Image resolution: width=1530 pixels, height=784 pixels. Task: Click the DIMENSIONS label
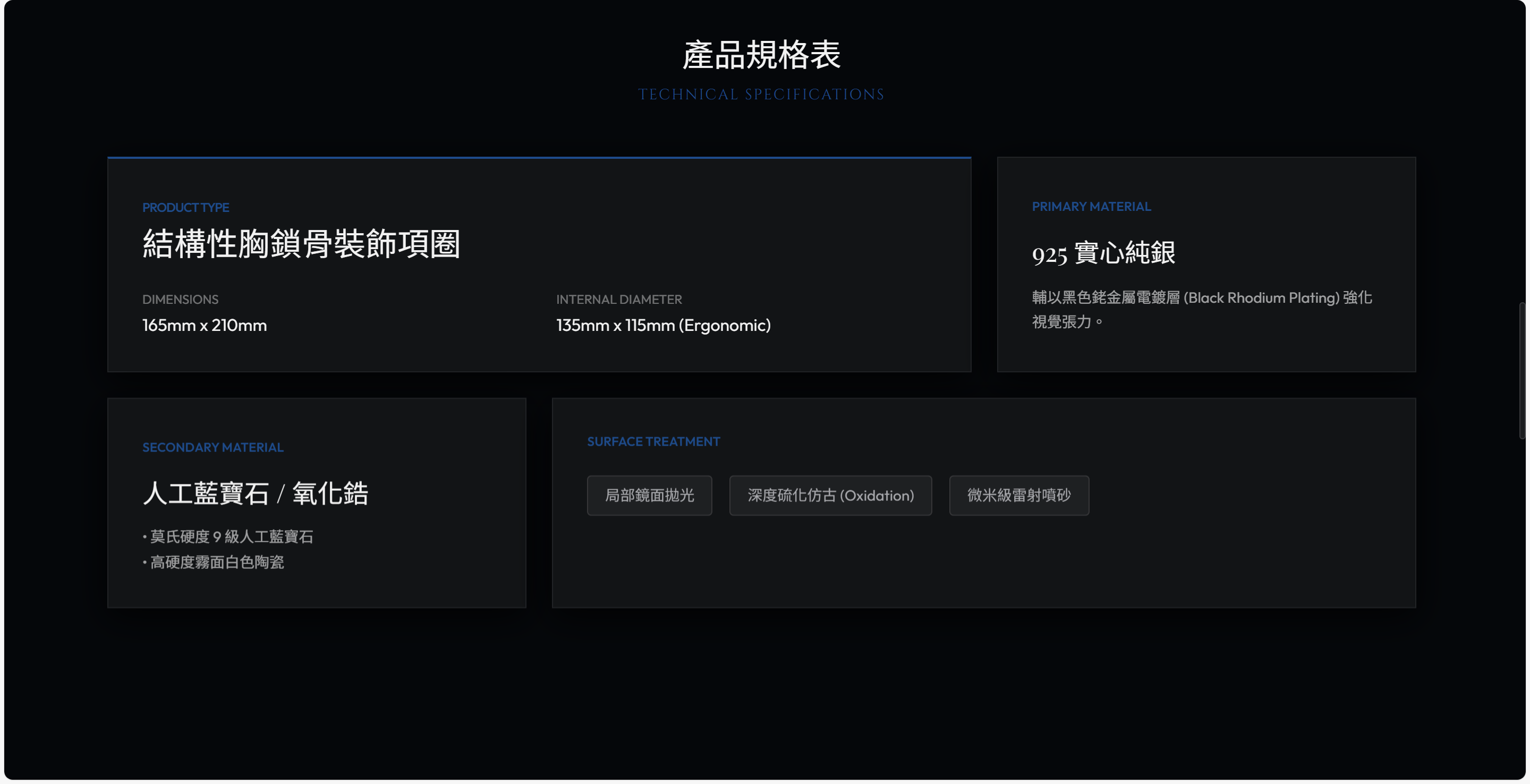tap(180, 300)
